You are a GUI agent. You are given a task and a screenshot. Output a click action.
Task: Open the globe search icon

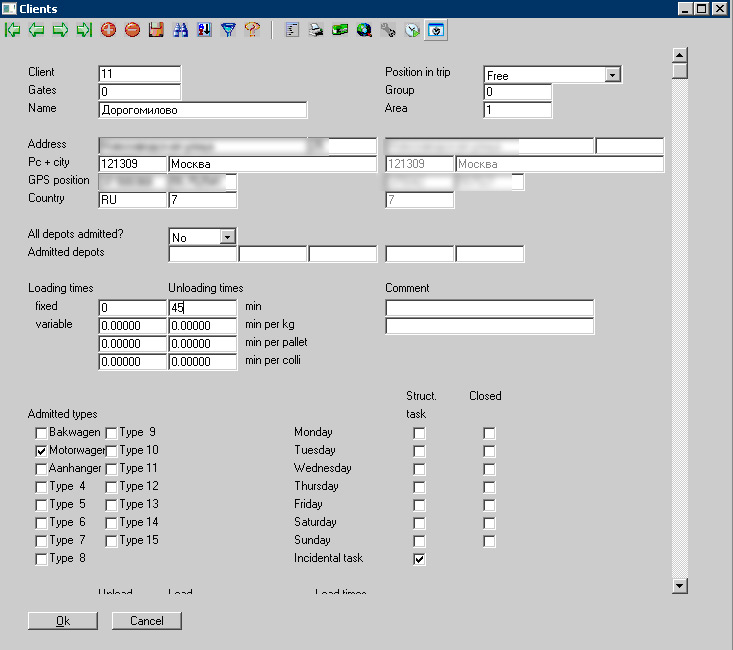(x=364, y=30)
